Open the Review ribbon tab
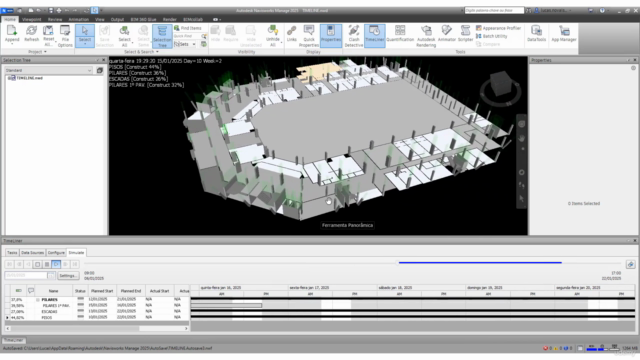This screenshot has height=360, width=640. 55,19
